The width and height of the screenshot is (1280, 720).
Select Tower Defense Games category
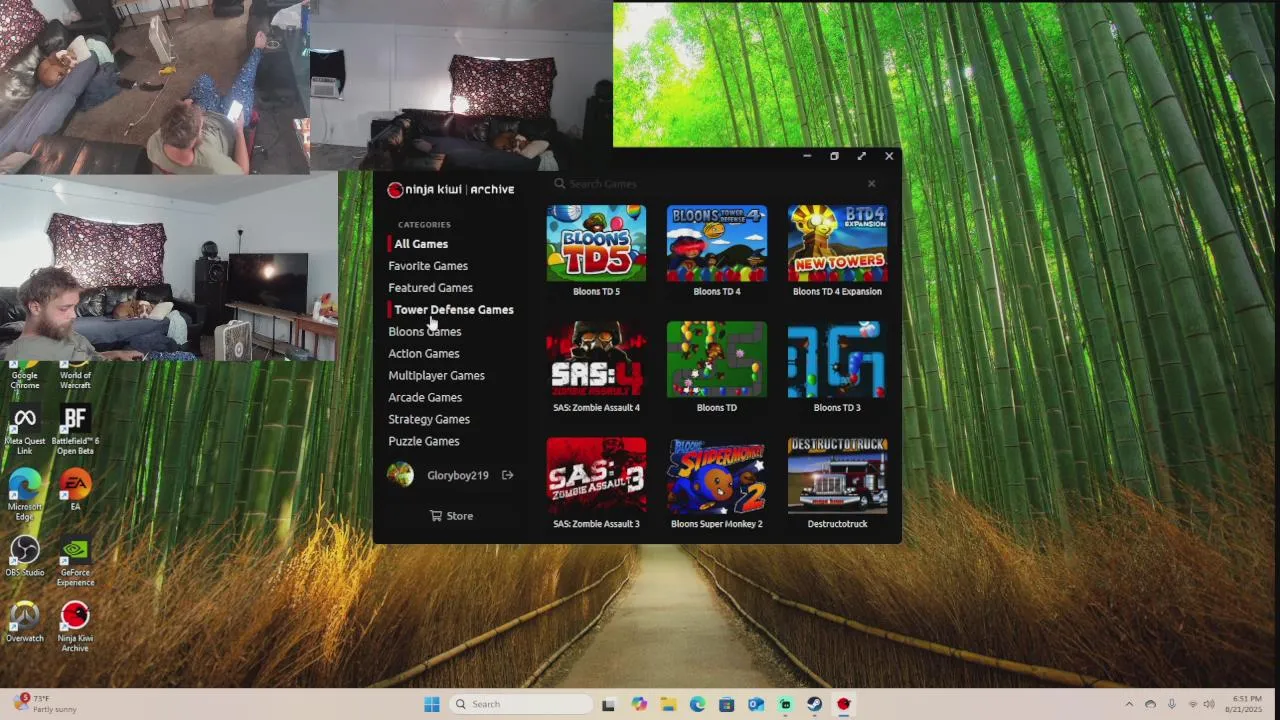pyautogui.click(x=454, y=310)
